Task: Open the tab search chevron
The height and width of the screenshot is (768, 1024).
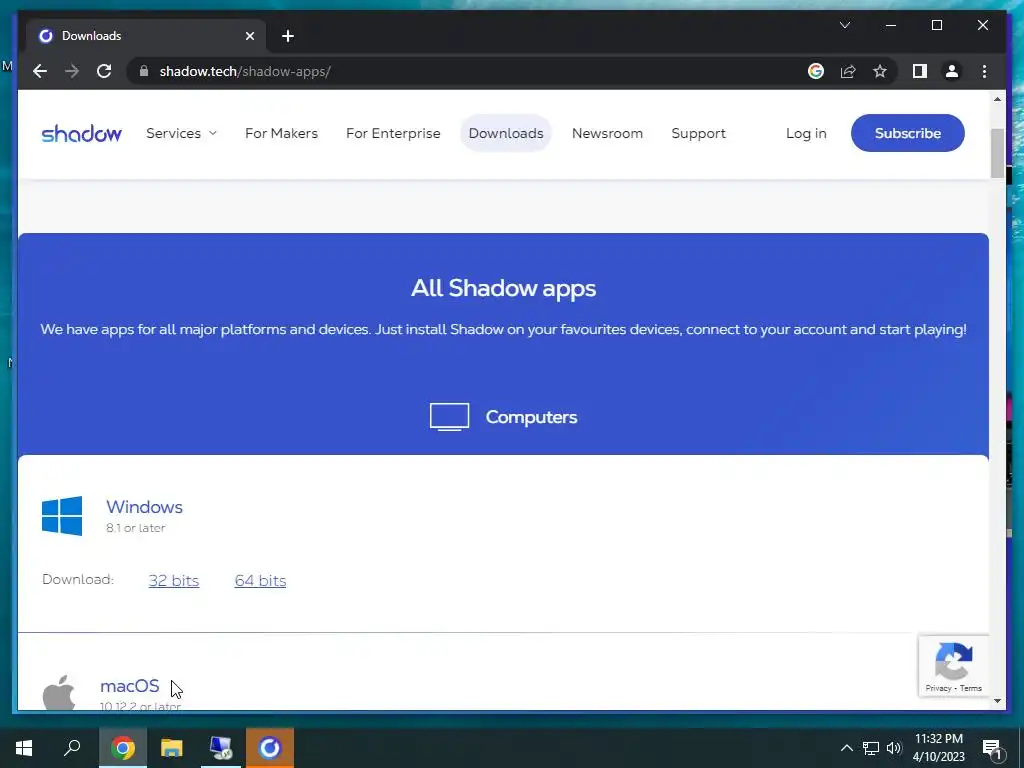Action: click(844, 25)
